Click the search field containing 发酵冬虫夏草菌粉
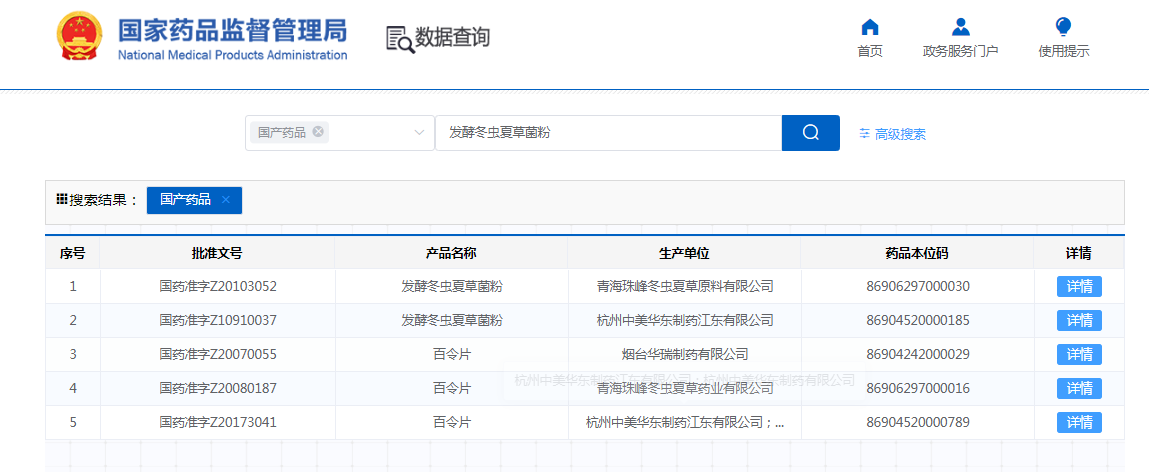 click(x=608, y=133)
